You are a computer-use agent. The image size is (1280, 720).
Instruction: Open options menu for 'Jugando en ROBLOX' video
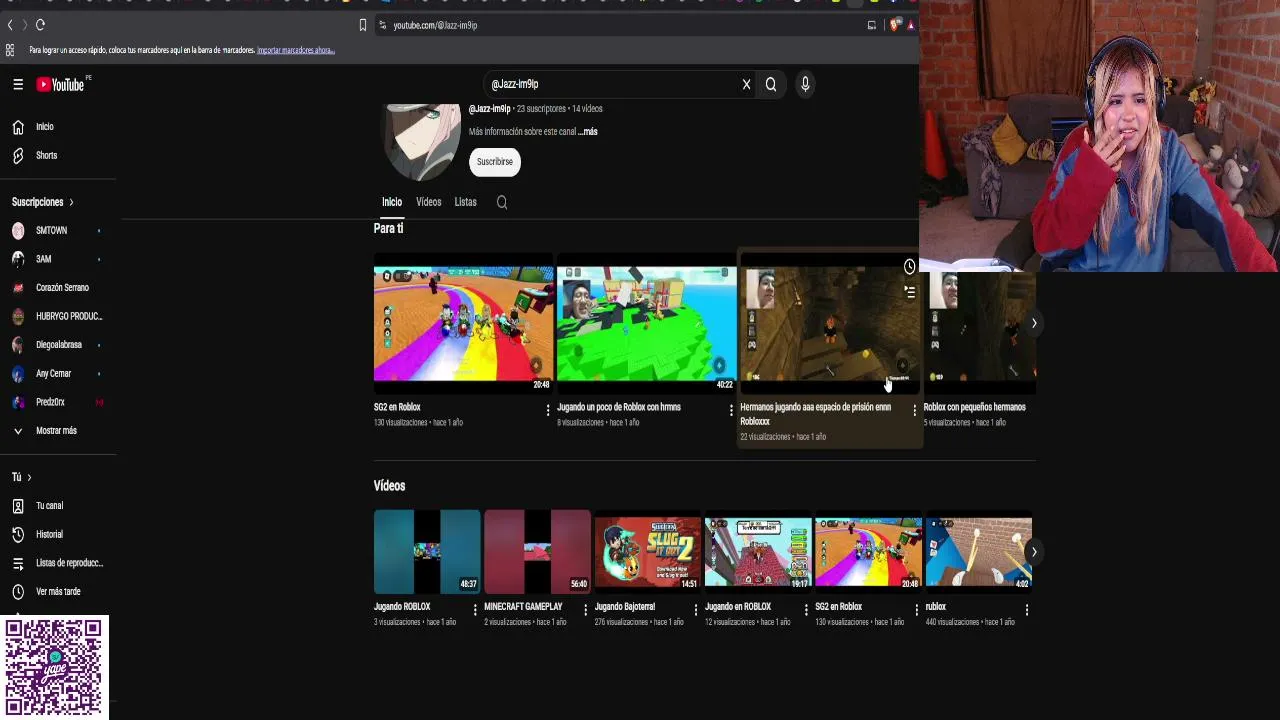[x=806, y=609]
